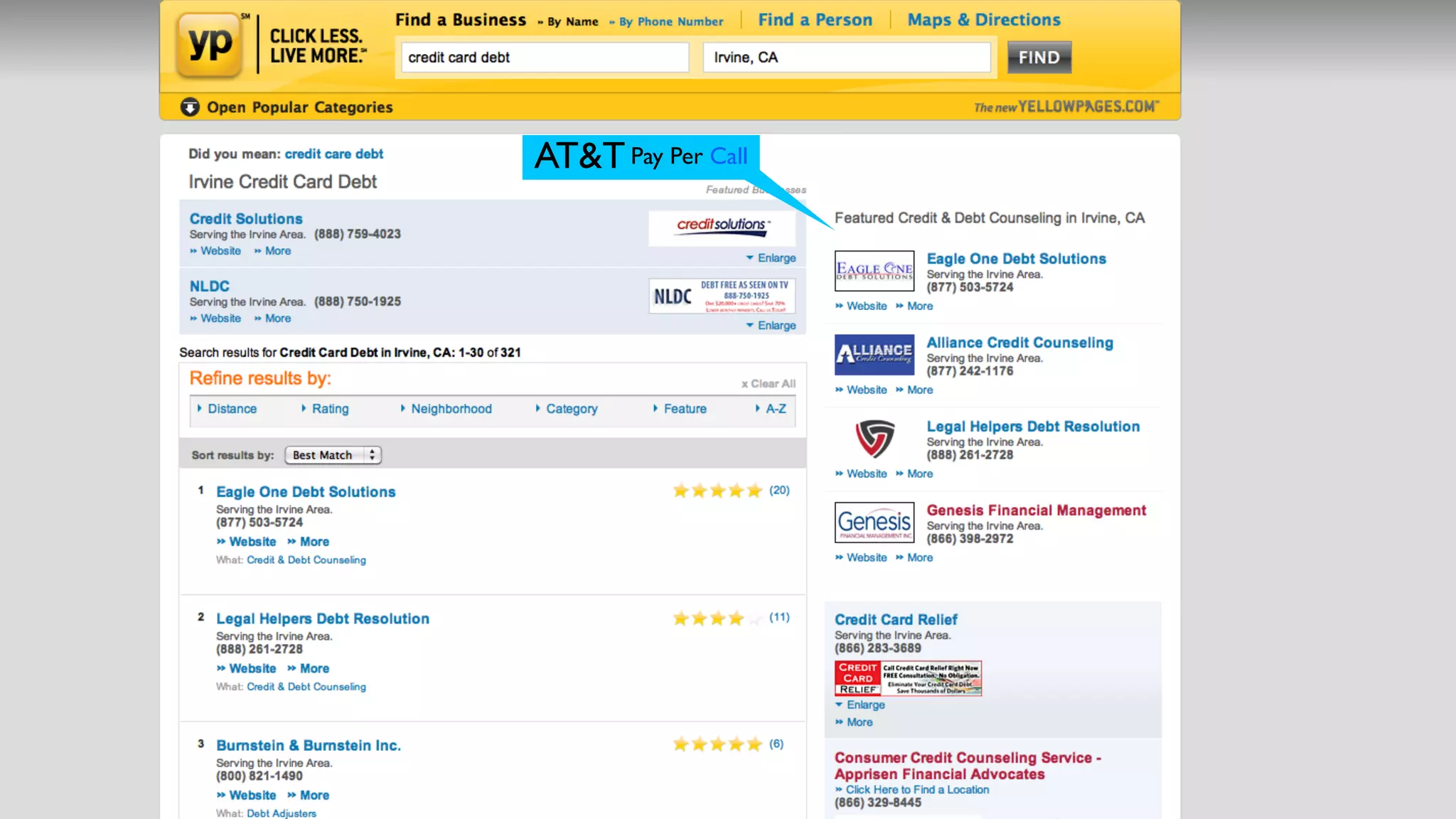1456x819 pixels.
Task: Open Alliance Credit Counseling listing
Action: (1019, 343)
